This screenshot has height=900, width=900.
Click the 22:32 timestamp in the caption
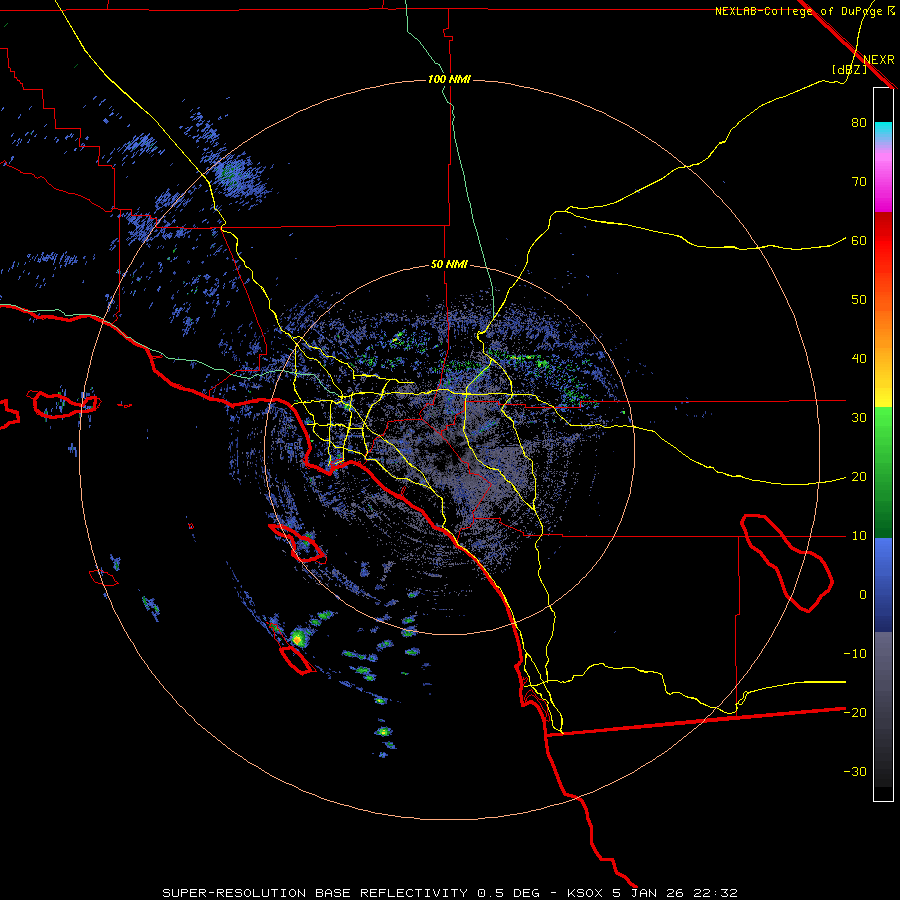717,893
